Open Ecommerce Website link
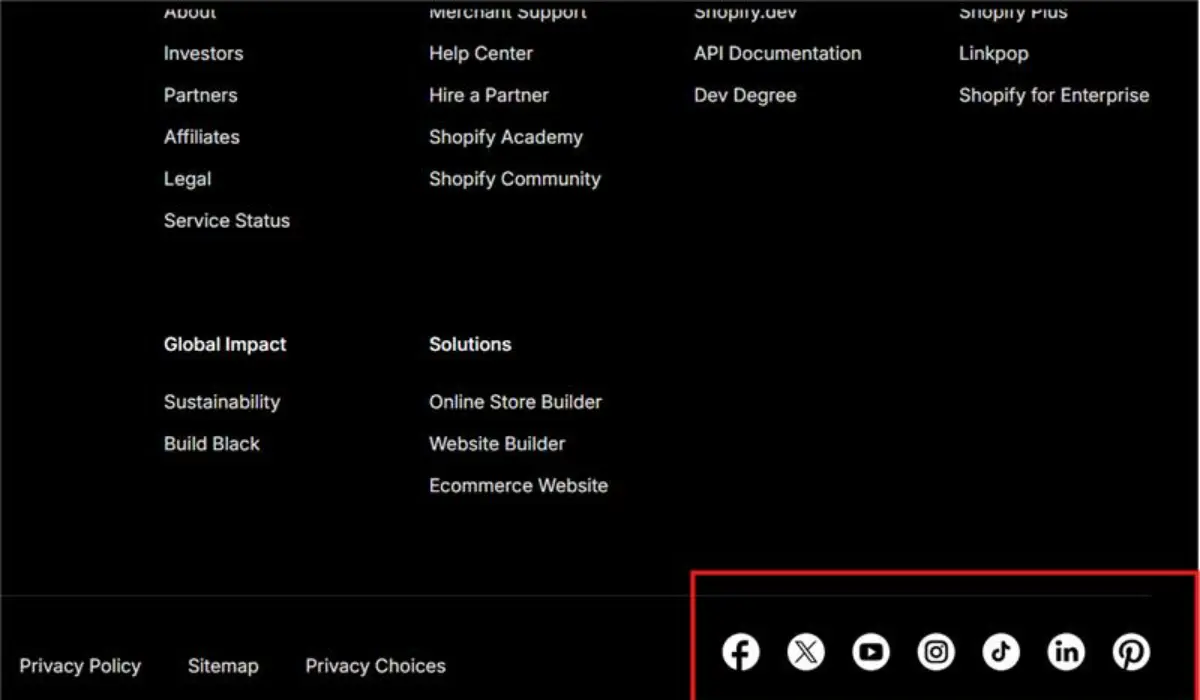The image size is (1200, 700). 519,486
